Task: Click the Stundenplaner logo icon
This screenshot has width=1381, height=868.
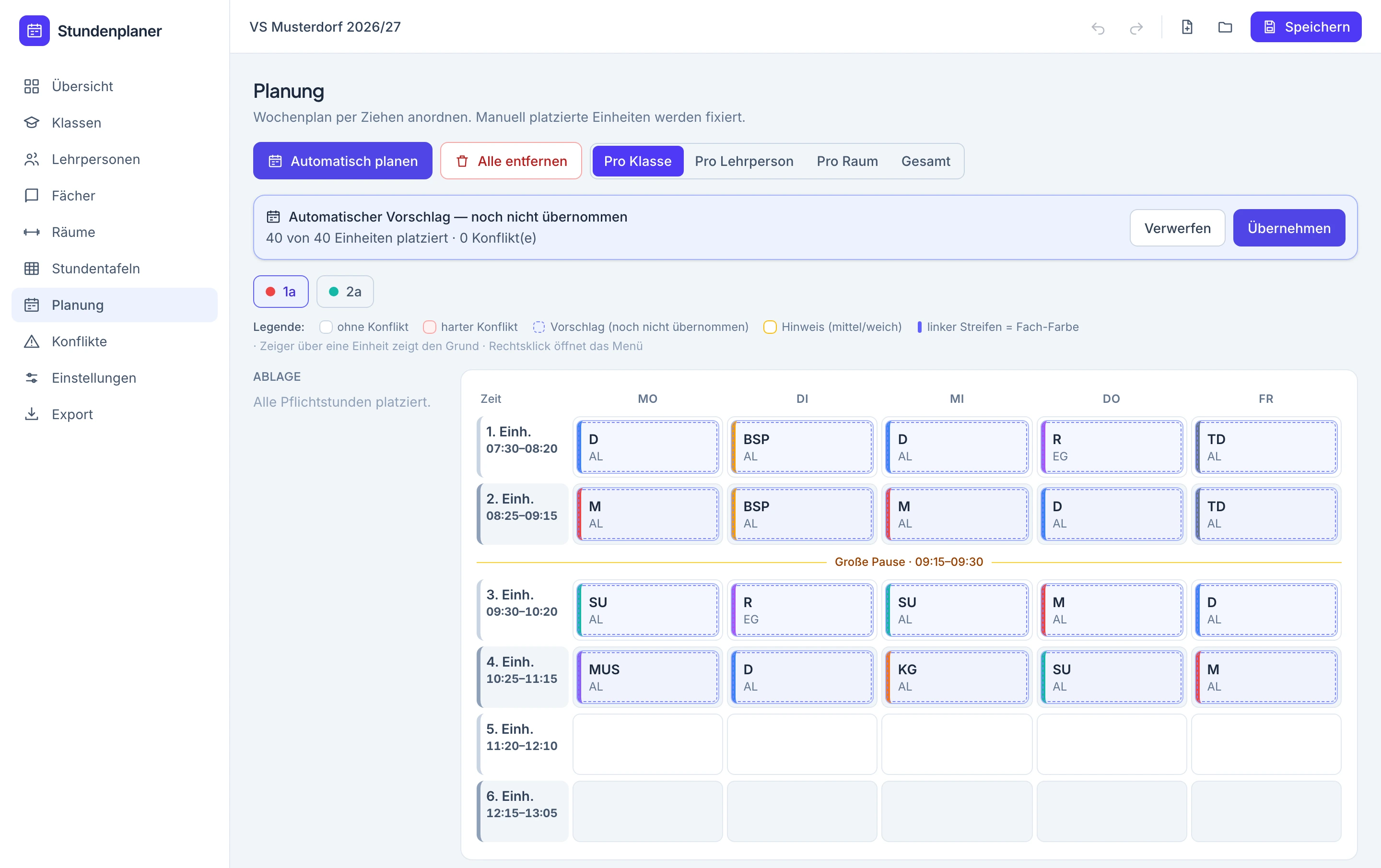Action: click(x=35, y=30)
